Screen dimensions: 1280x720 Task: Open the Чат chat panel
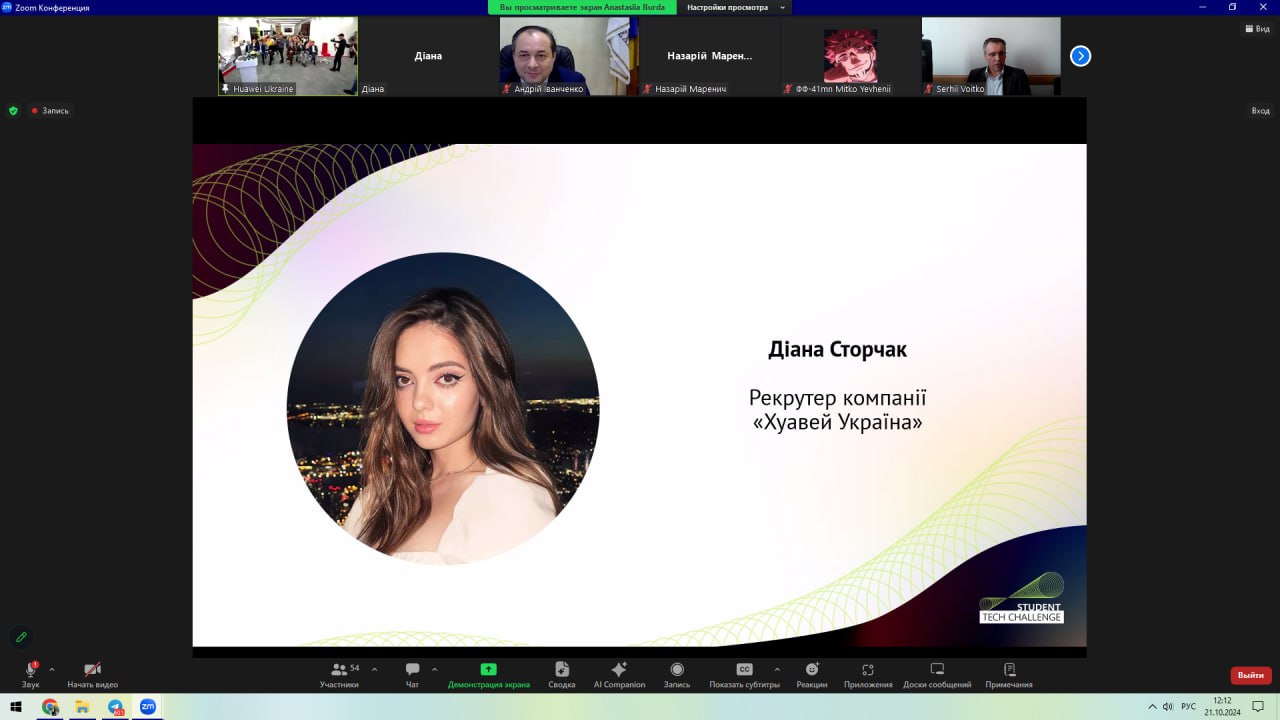tap(412, 674)
